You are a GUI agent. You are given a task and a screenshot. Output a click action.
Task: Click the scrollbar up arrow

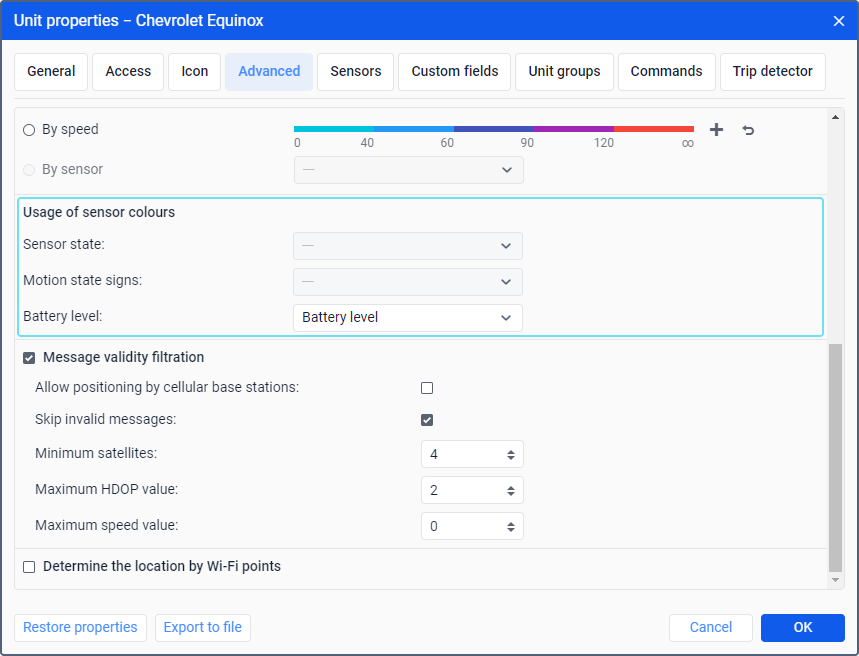coord(835,117)
